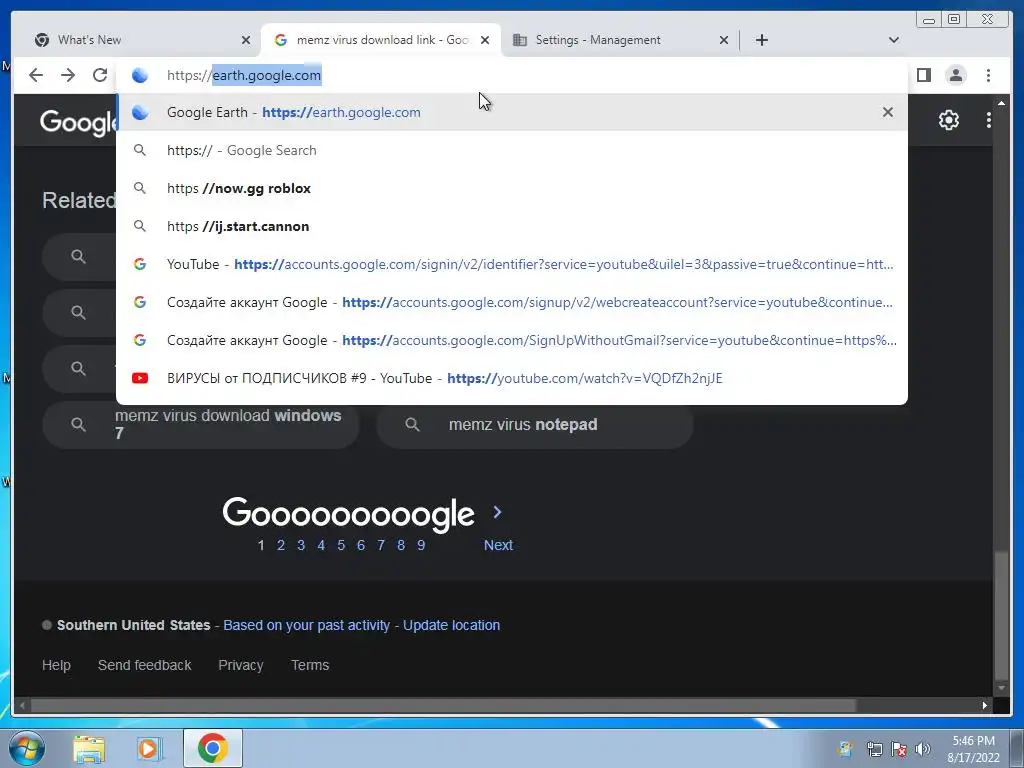Viewport: 1024px width, 768px height.
Task: Toggle the side panel icon
Action: [923, 75]
